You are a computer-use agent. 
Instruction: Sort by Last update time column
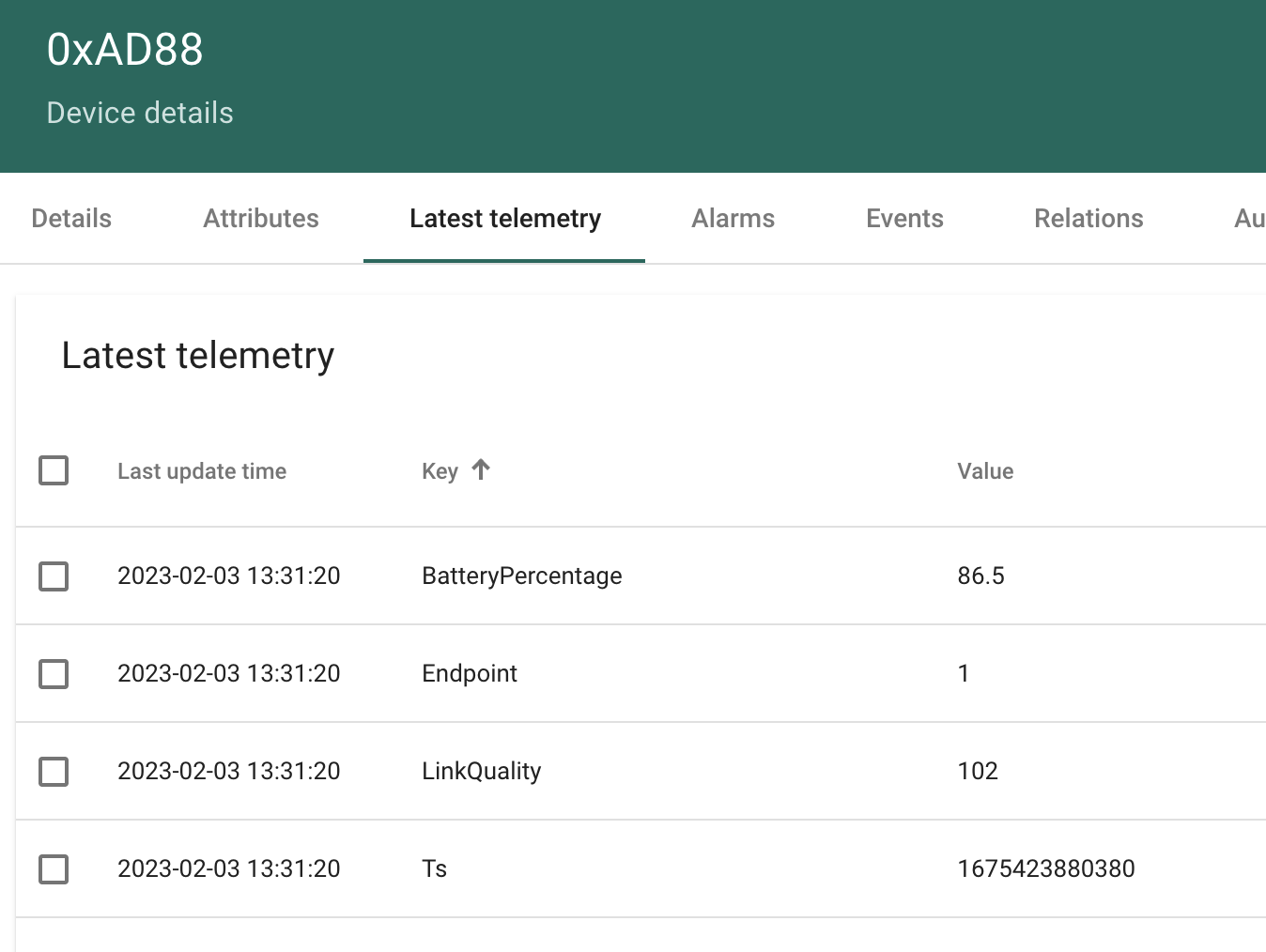coord(202,470)
